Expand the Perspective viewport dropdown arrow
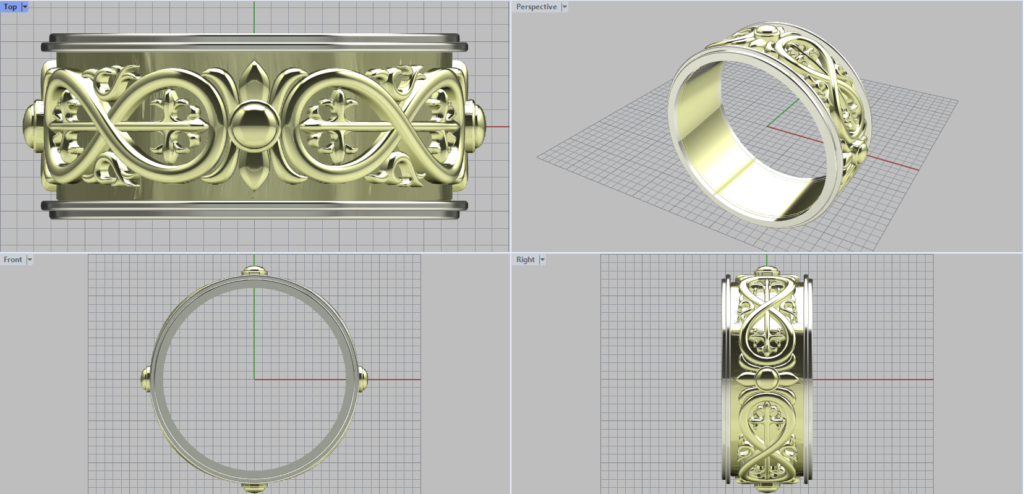The height and width of the screenshot is (494, 1024). point(565,7)
